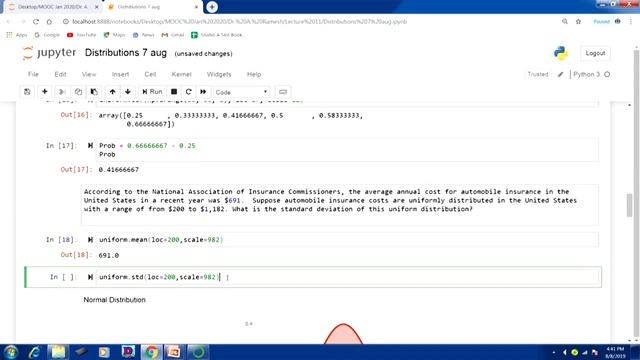Viewport: 640px width, 360px height.
Task: Click the Jupyter logo
Action: [49, 53]
